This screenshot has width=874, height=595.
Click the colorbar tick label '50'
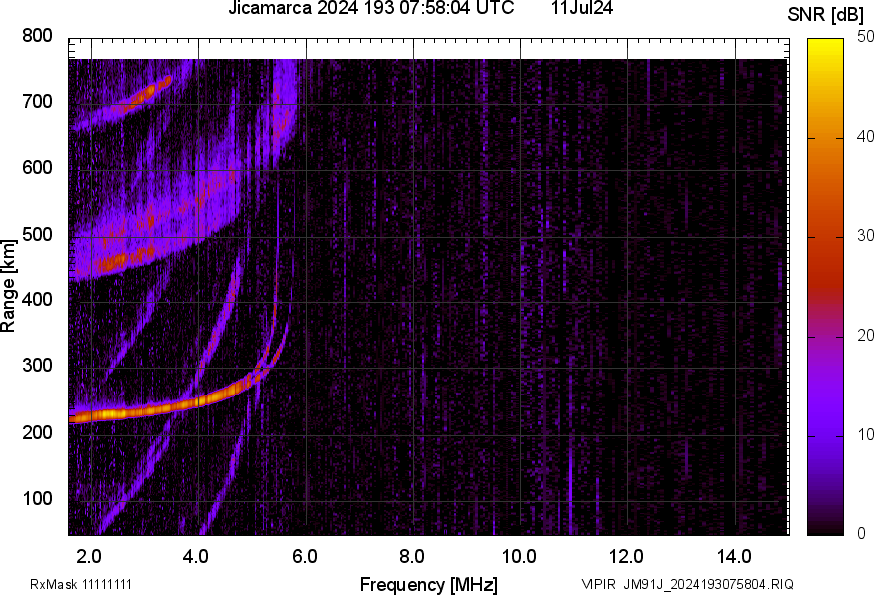coord(865,37)
